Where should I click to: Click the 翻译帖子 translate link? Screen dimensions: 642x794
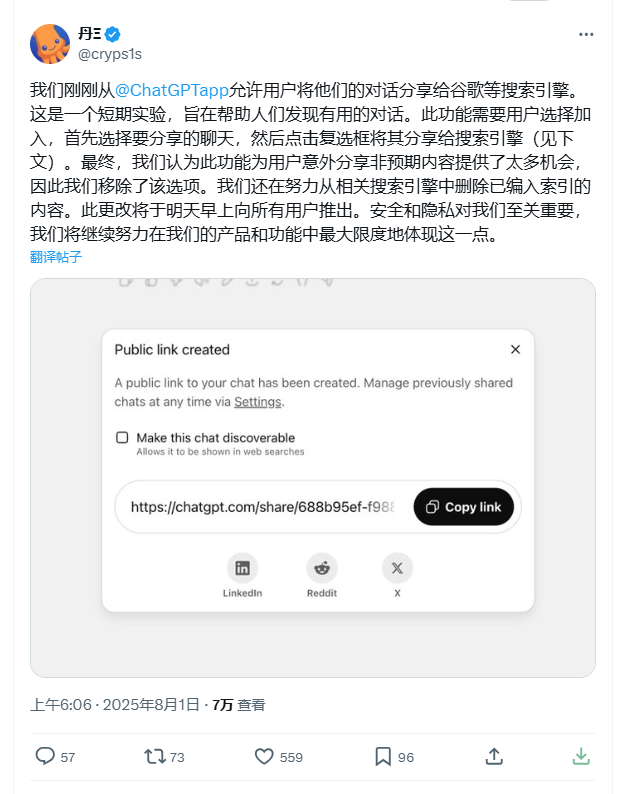coord(56,257)
